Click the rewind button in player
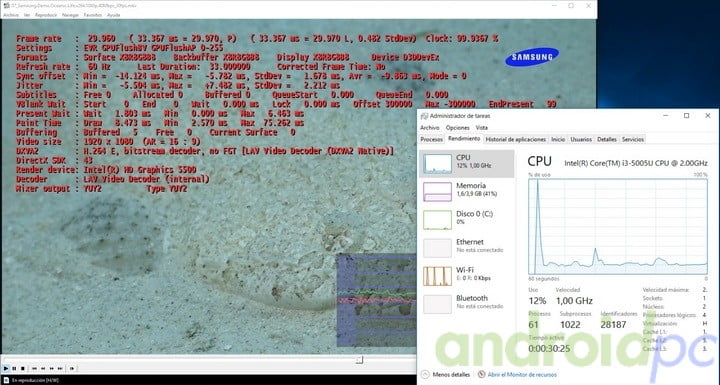This screenshot has width=720, height=385. (x=43, y=368)
